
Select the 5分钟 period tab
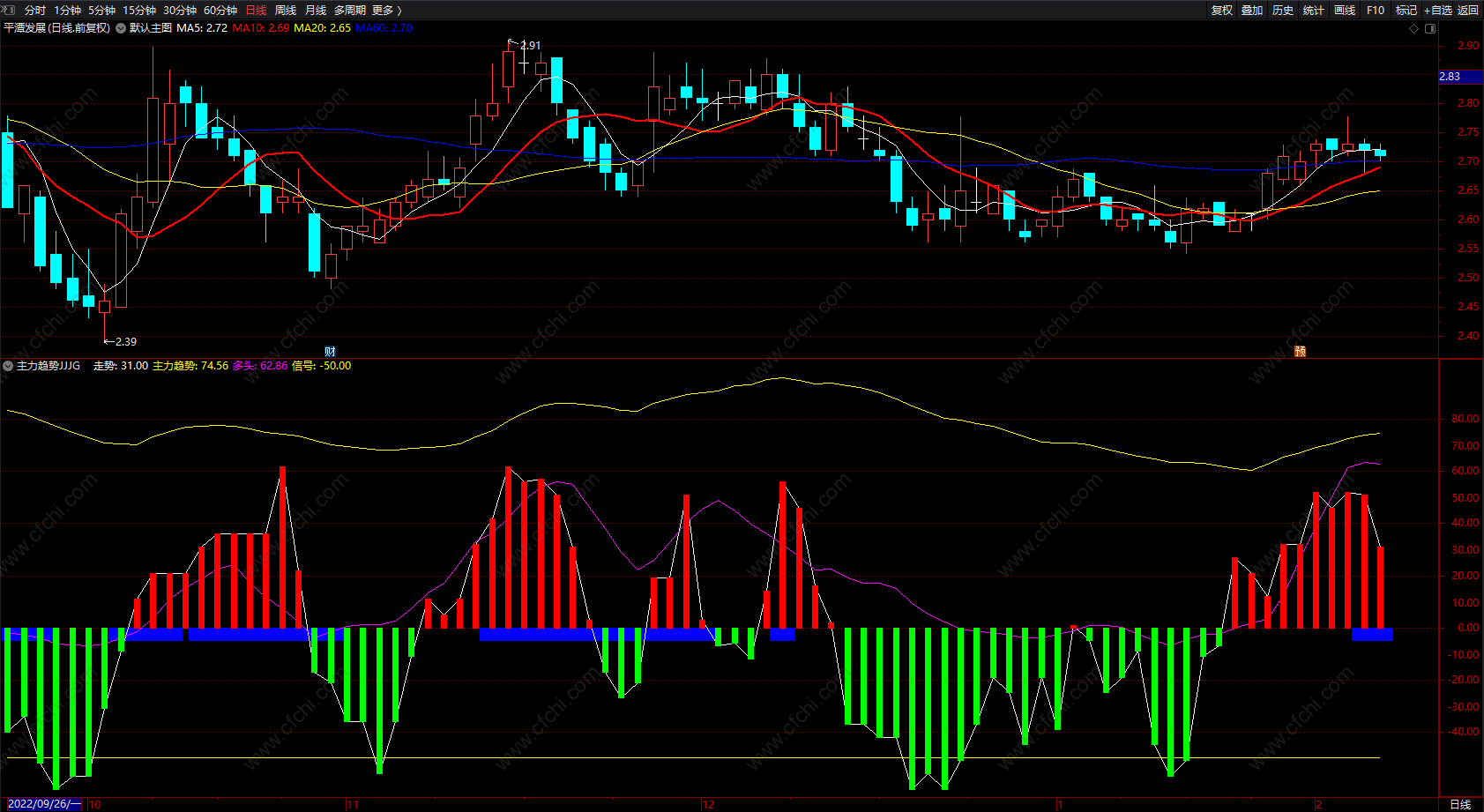click(101, 11)
